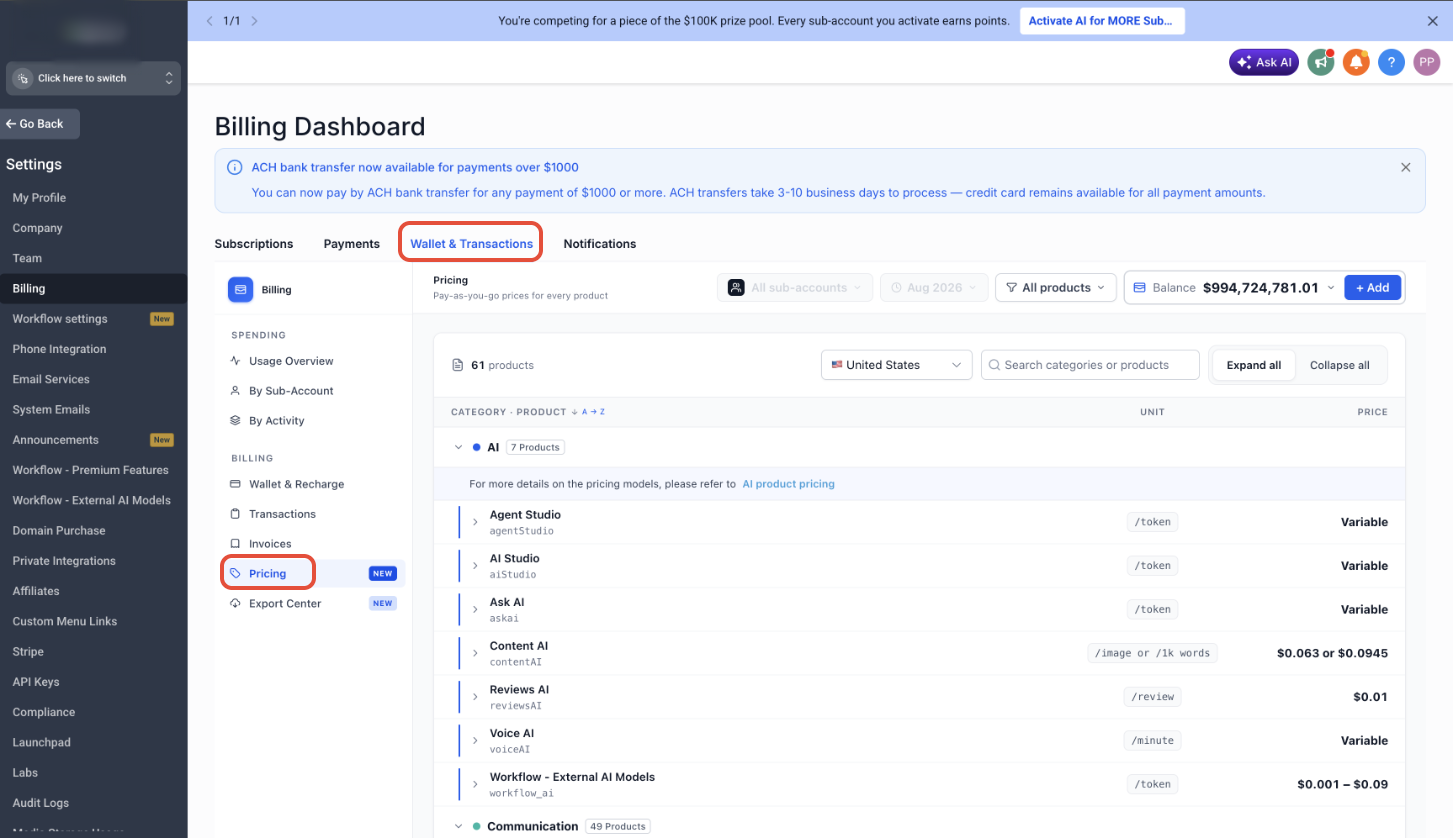Switch to the Subscriptions tab

pos(254,244)
